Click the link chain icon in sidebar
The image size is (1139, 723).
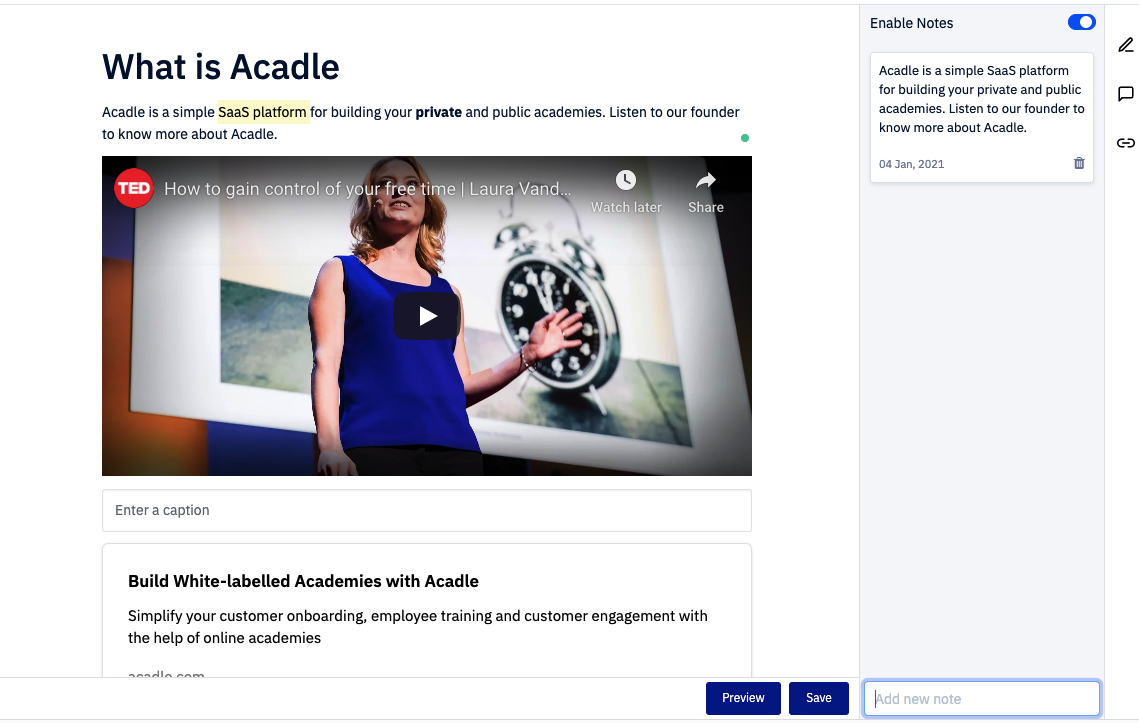(x=1125, y=142)
